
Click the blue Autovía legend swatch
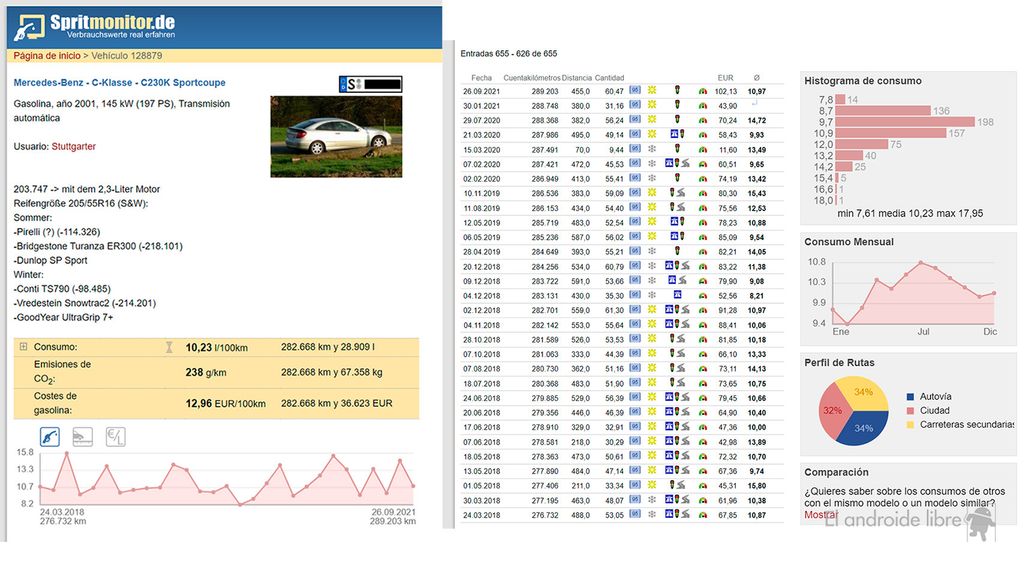click(x=910, y=397)
